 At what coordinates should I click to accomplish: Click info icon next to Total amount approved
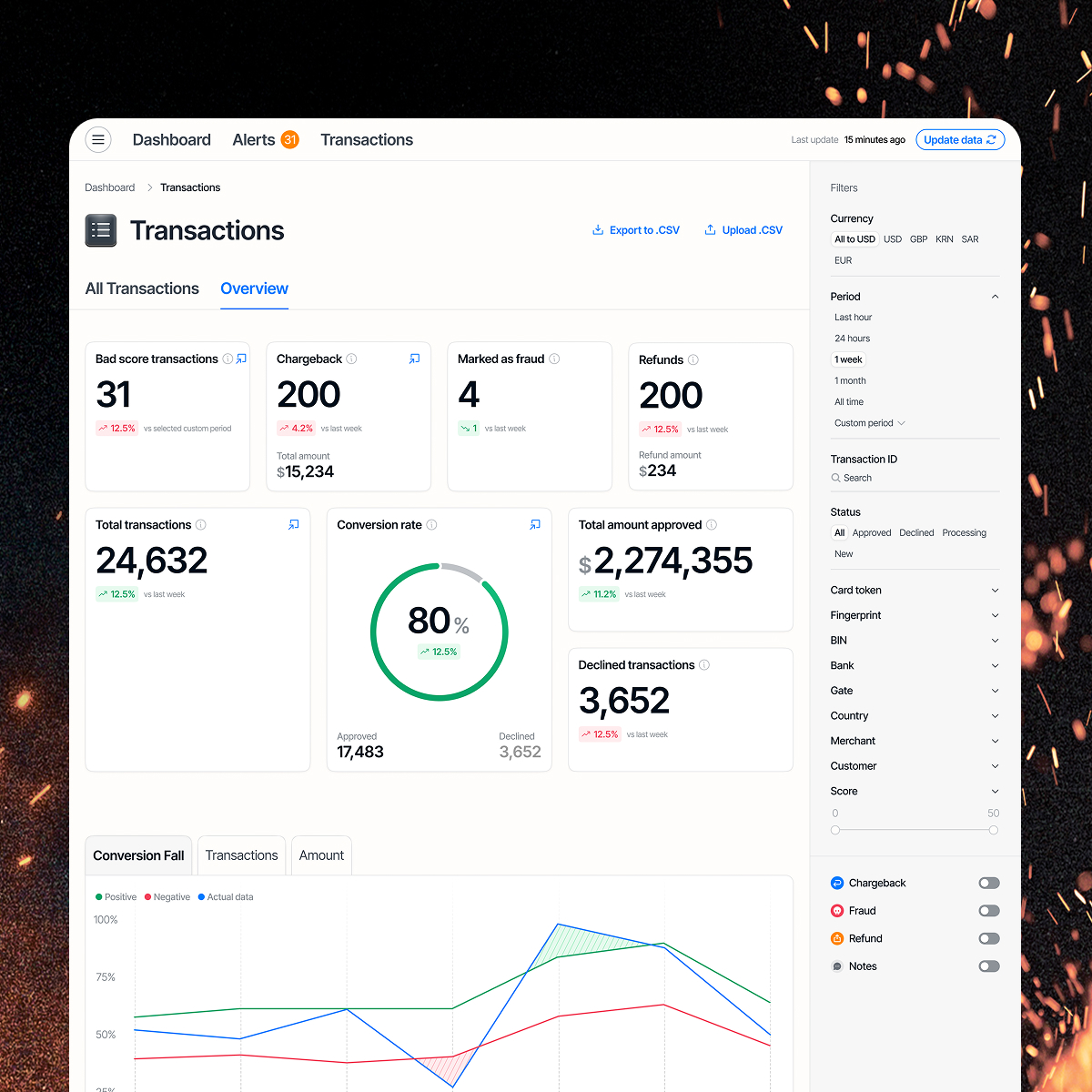(x=712, y=524)
